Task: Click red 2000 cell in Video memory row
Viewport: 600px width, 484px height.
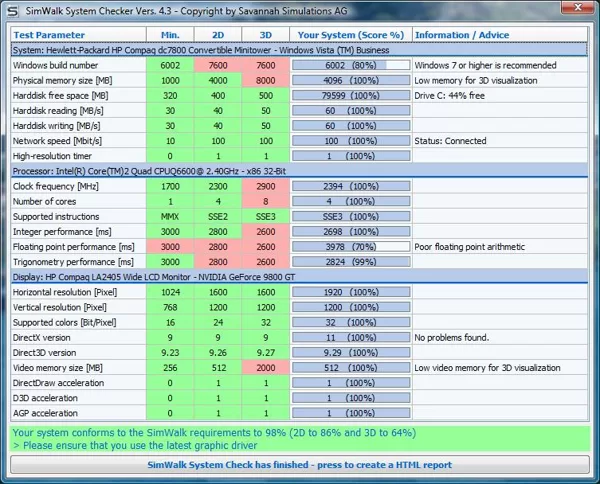Action: click(x=266, y=368)
